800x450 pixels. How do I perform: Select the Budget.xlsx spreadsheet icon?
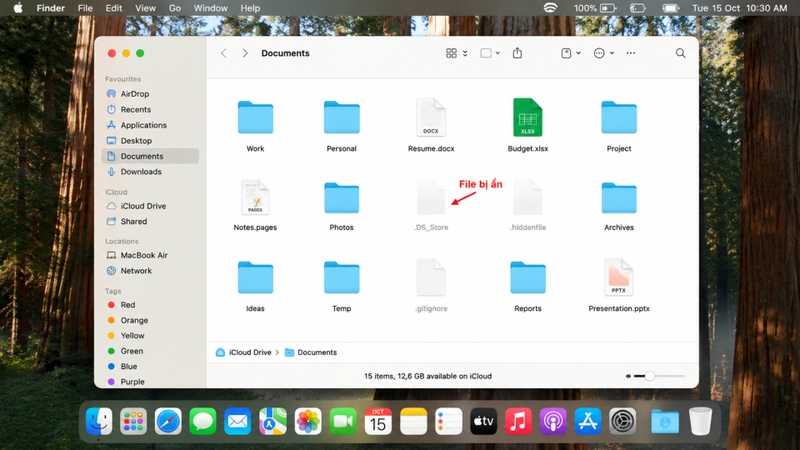(528, 117)
